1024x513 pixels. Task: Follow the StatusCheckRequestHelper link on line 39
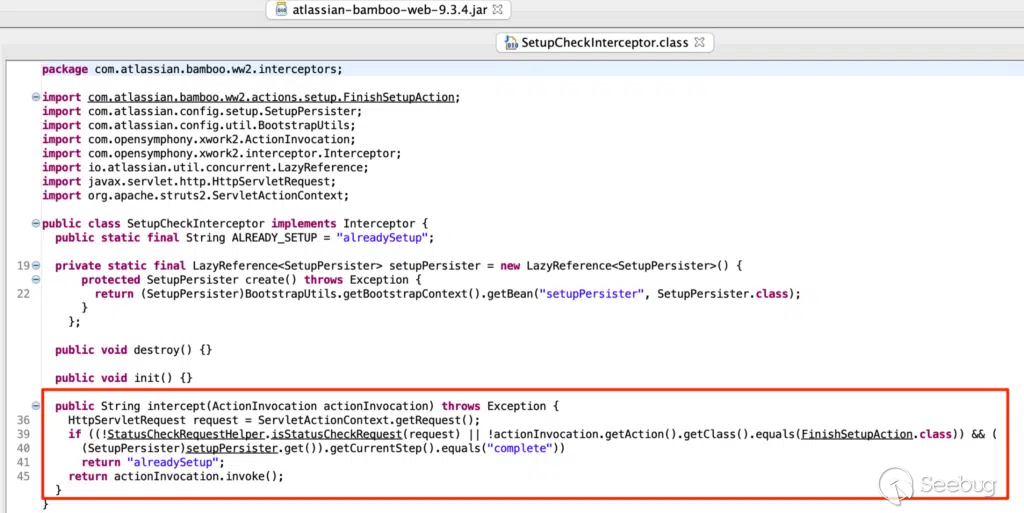pos(186,434)
